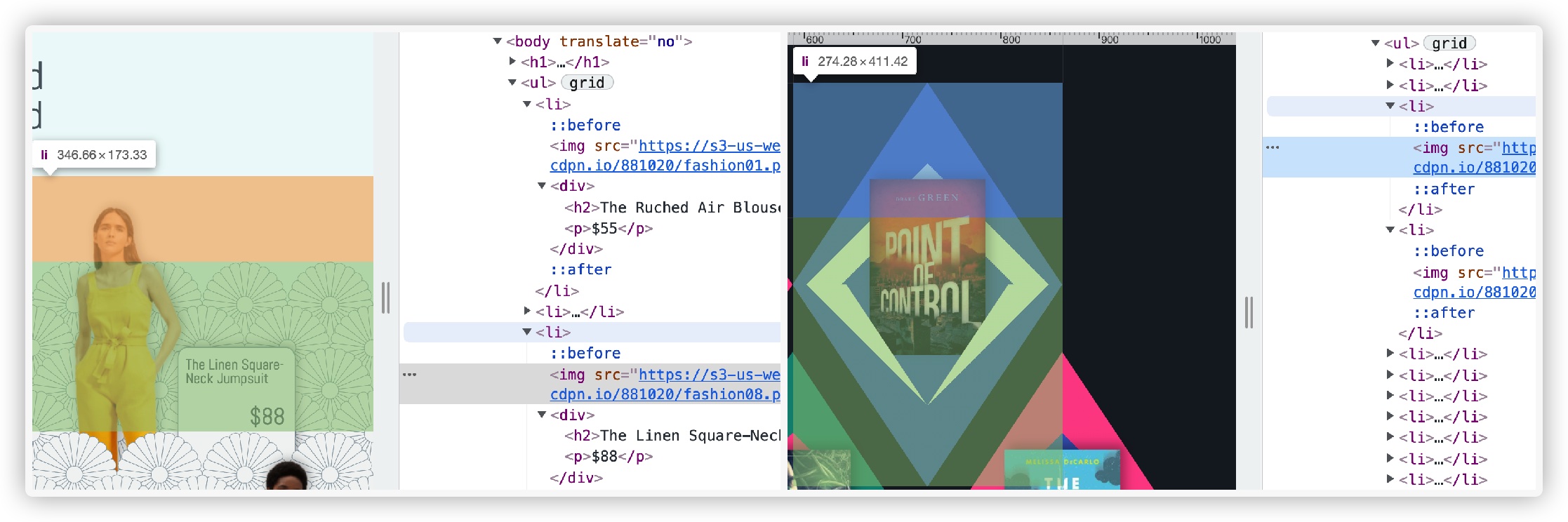Select the closing </div> after the $55 paragraph
This screenshot has height=522, width=1568.
[576, 249]
